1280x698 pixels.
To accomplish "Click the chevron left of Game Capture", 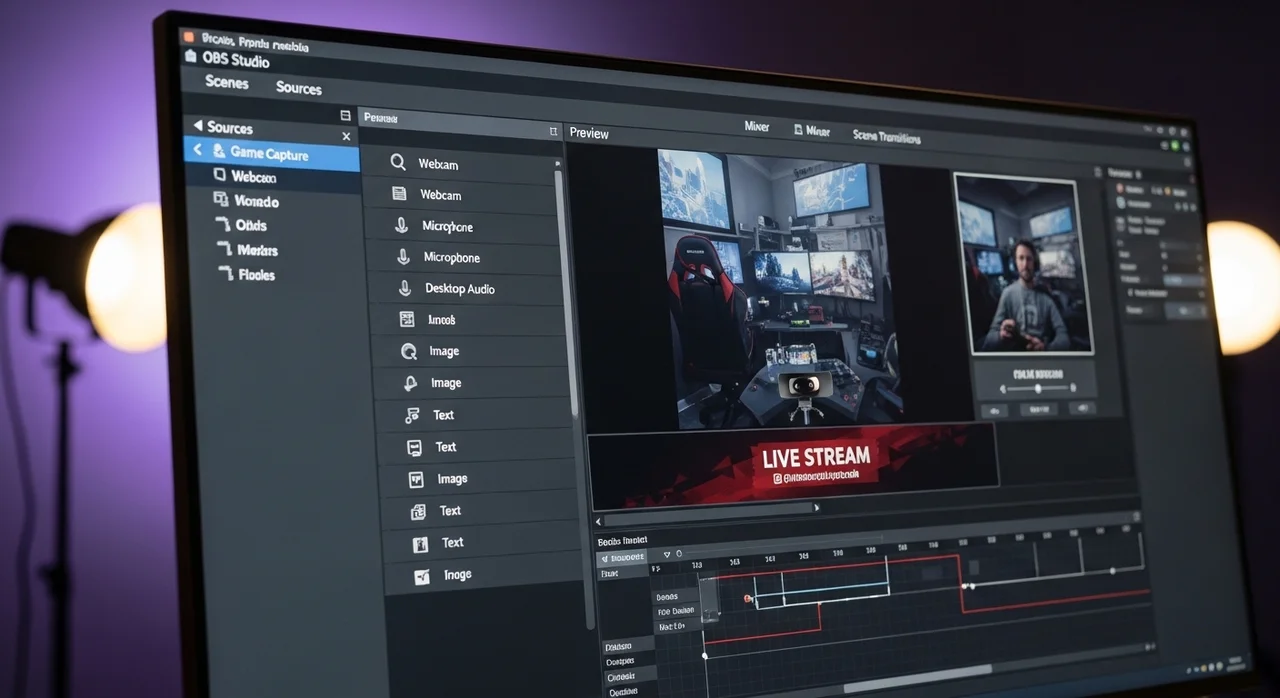I will [197, 151].
